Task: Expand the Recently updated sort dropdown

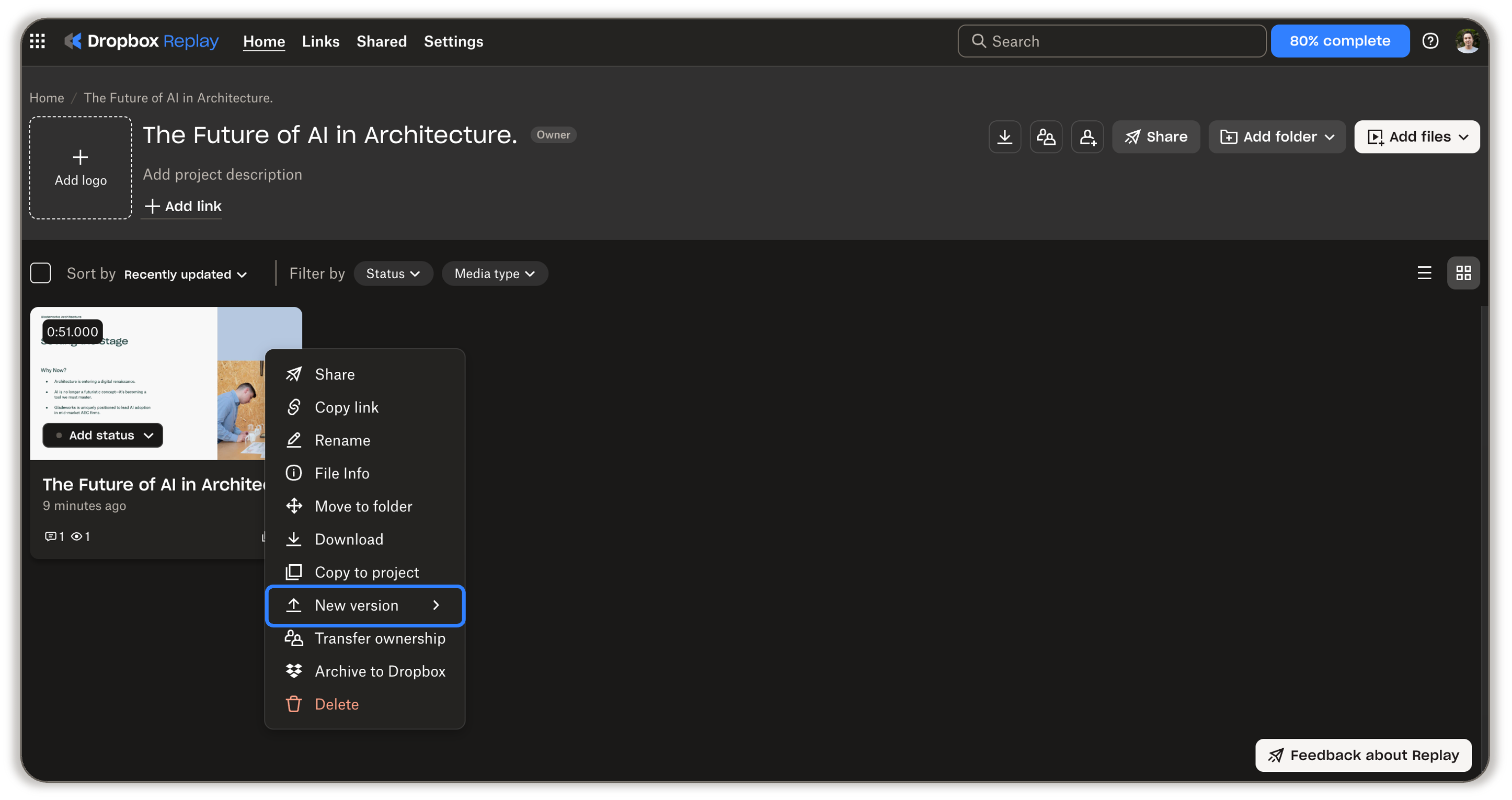Action: (186, 274)
